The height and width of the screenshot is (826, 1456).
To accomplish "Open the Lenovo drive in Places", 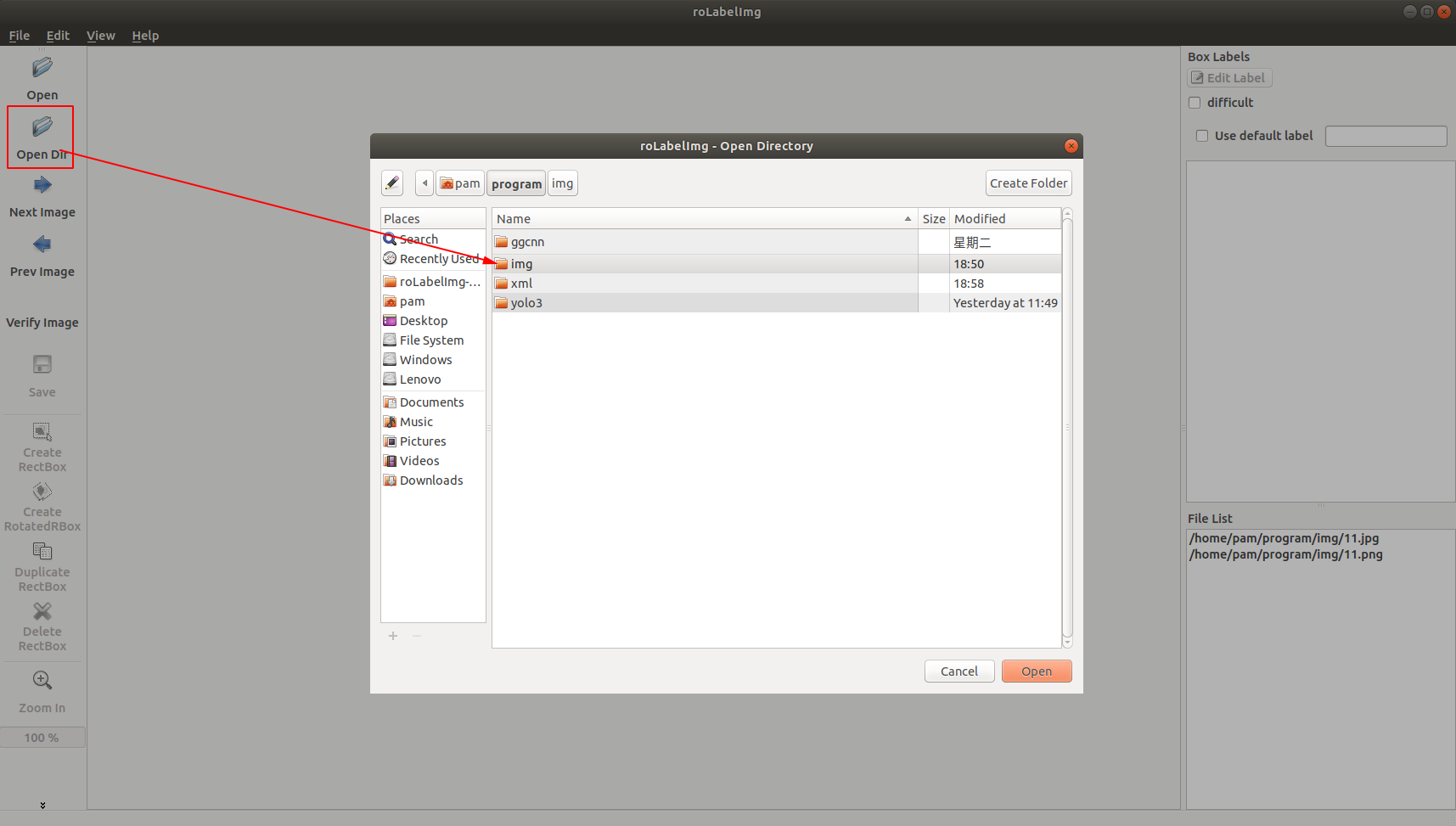I will pos(433,379).
